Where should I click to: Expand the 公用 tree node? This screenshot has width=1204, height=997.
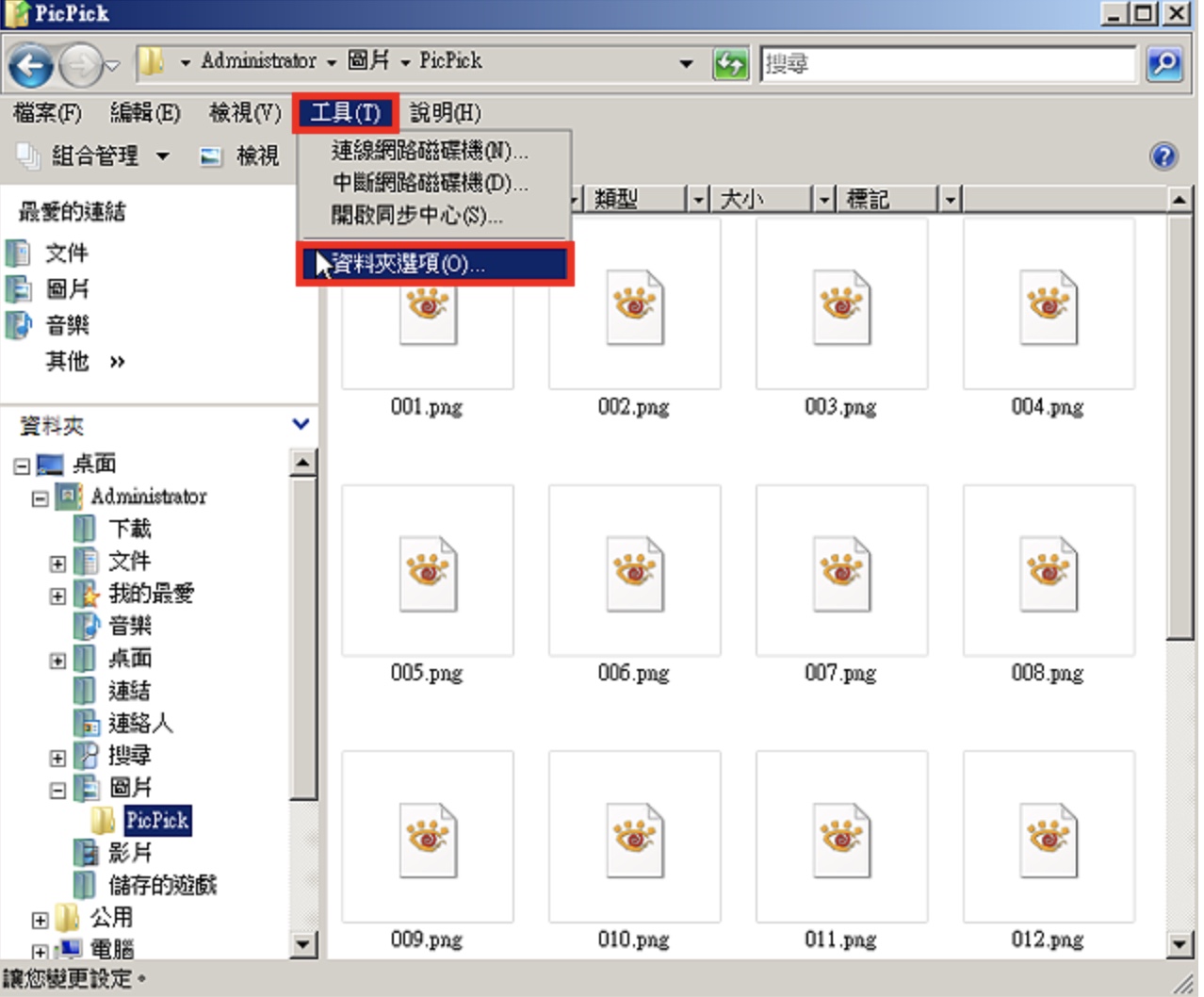tap(40, 920)
